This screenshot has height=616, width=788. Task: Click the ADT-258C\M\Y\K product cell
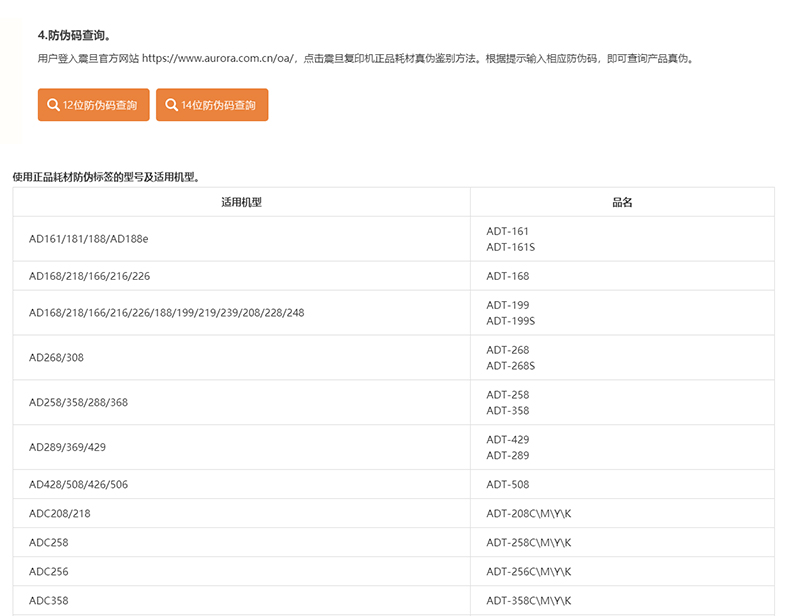529,543
